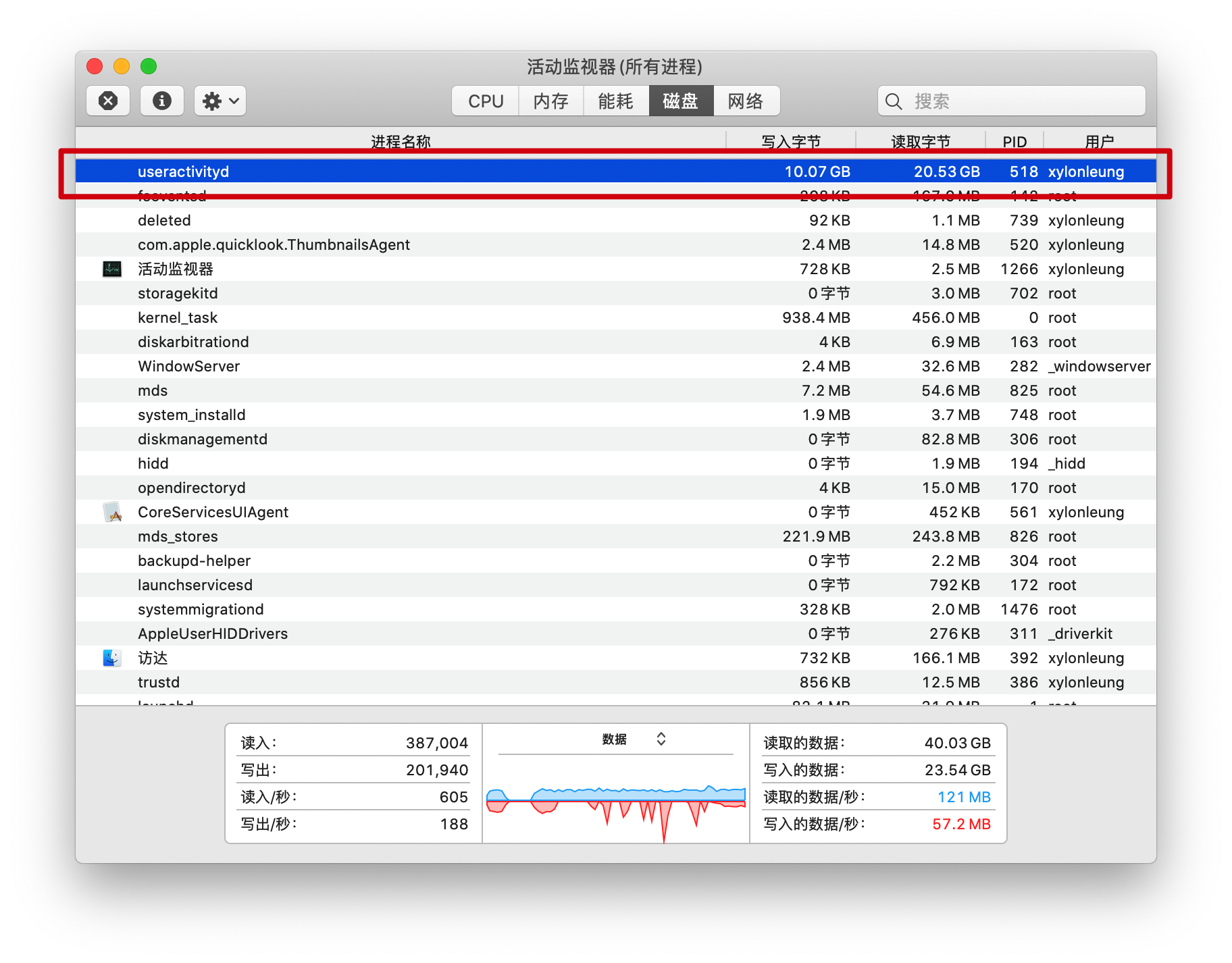Sort by 写入字节 column header
Image resolution: width=1232 pixels, height=963 pixels.
pos(790,141)
